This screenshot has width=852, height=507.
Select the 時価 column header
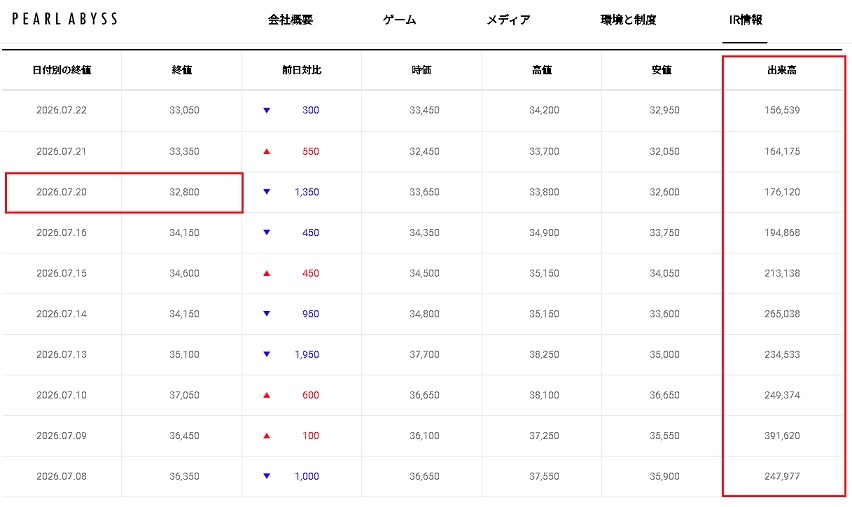pyautogui.click(x=422, y=70)
